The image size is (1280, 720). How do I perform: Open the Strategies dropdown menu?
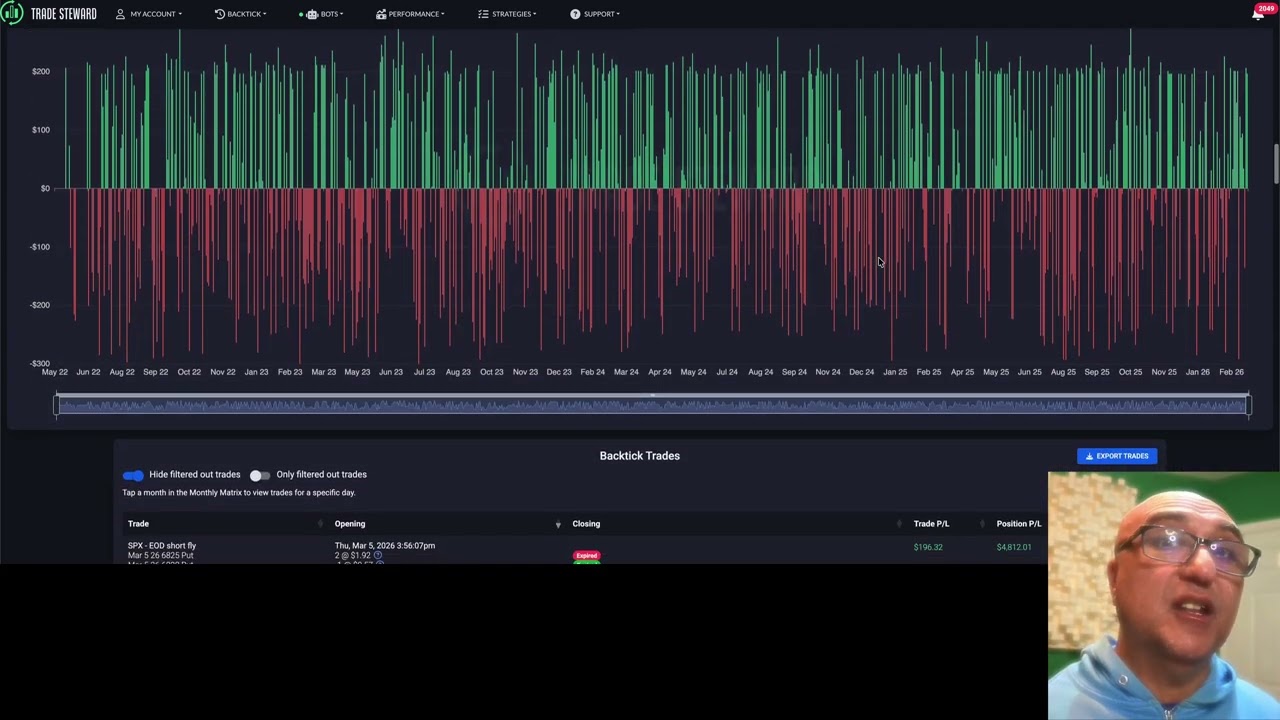pos(507,14)
